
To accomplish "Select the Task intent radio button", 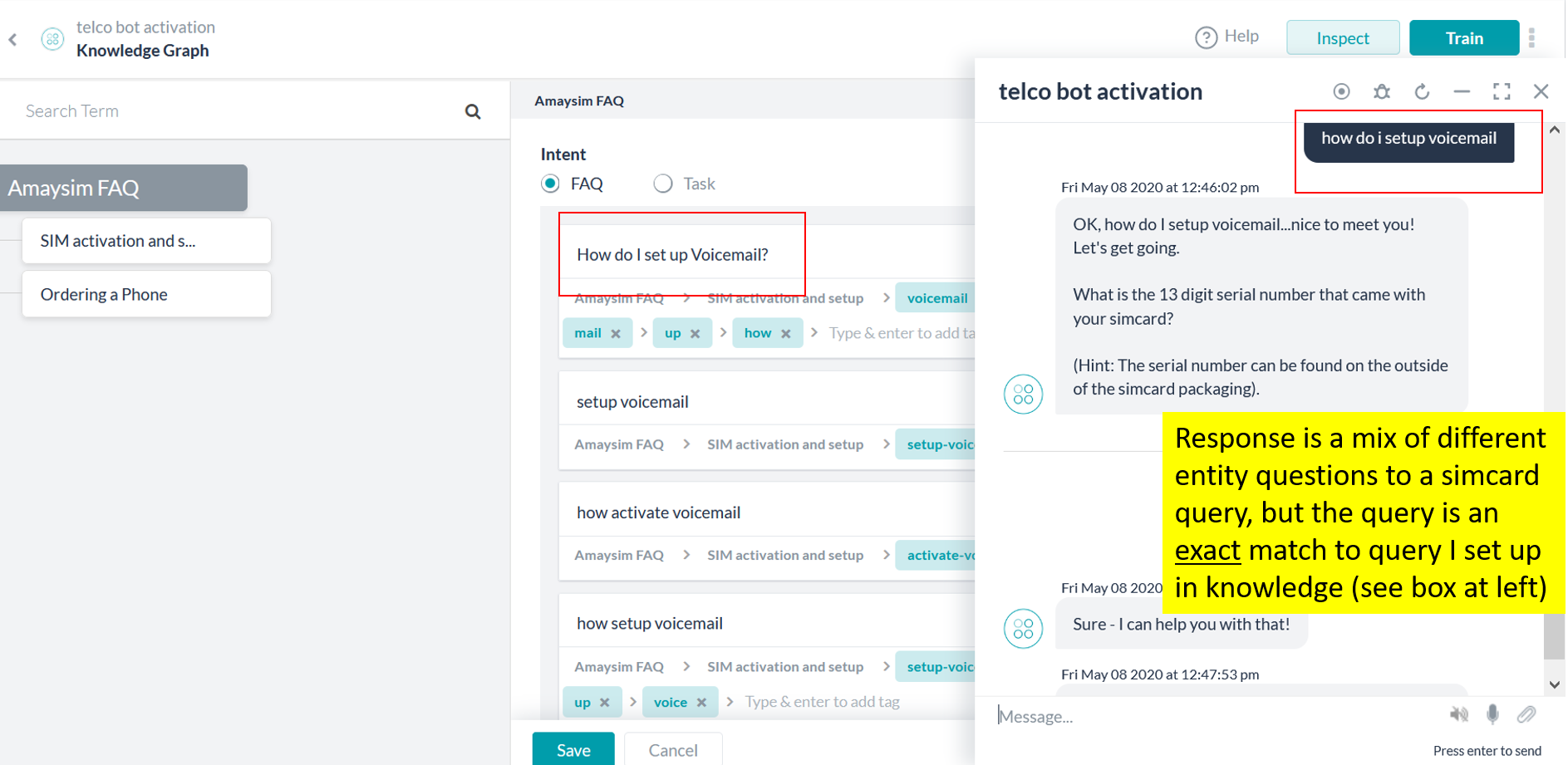I will pyautogui.click(x=662, y=184).
